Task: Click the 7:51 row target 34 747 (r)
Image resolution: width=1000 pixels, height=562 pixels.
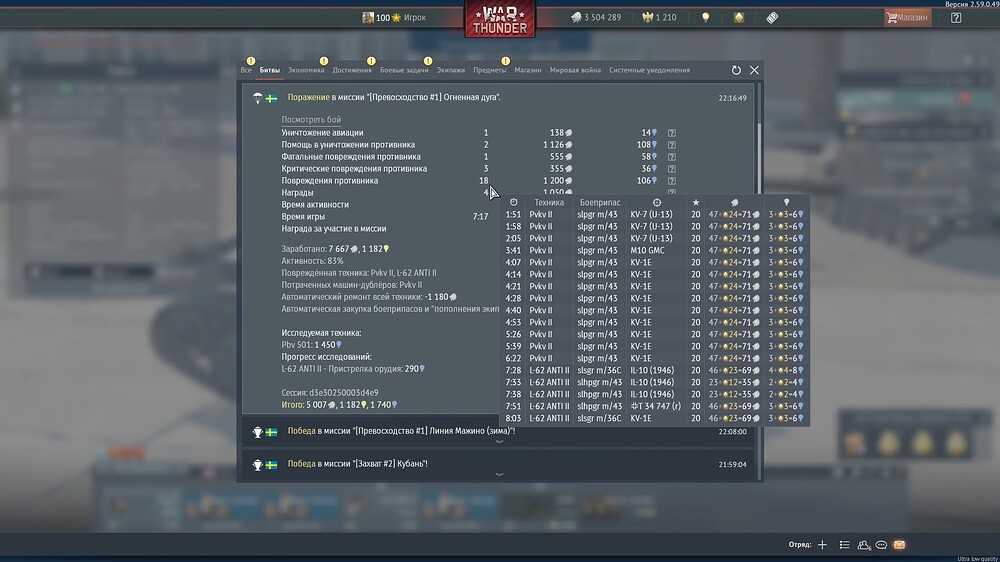Action: [656, 406]
